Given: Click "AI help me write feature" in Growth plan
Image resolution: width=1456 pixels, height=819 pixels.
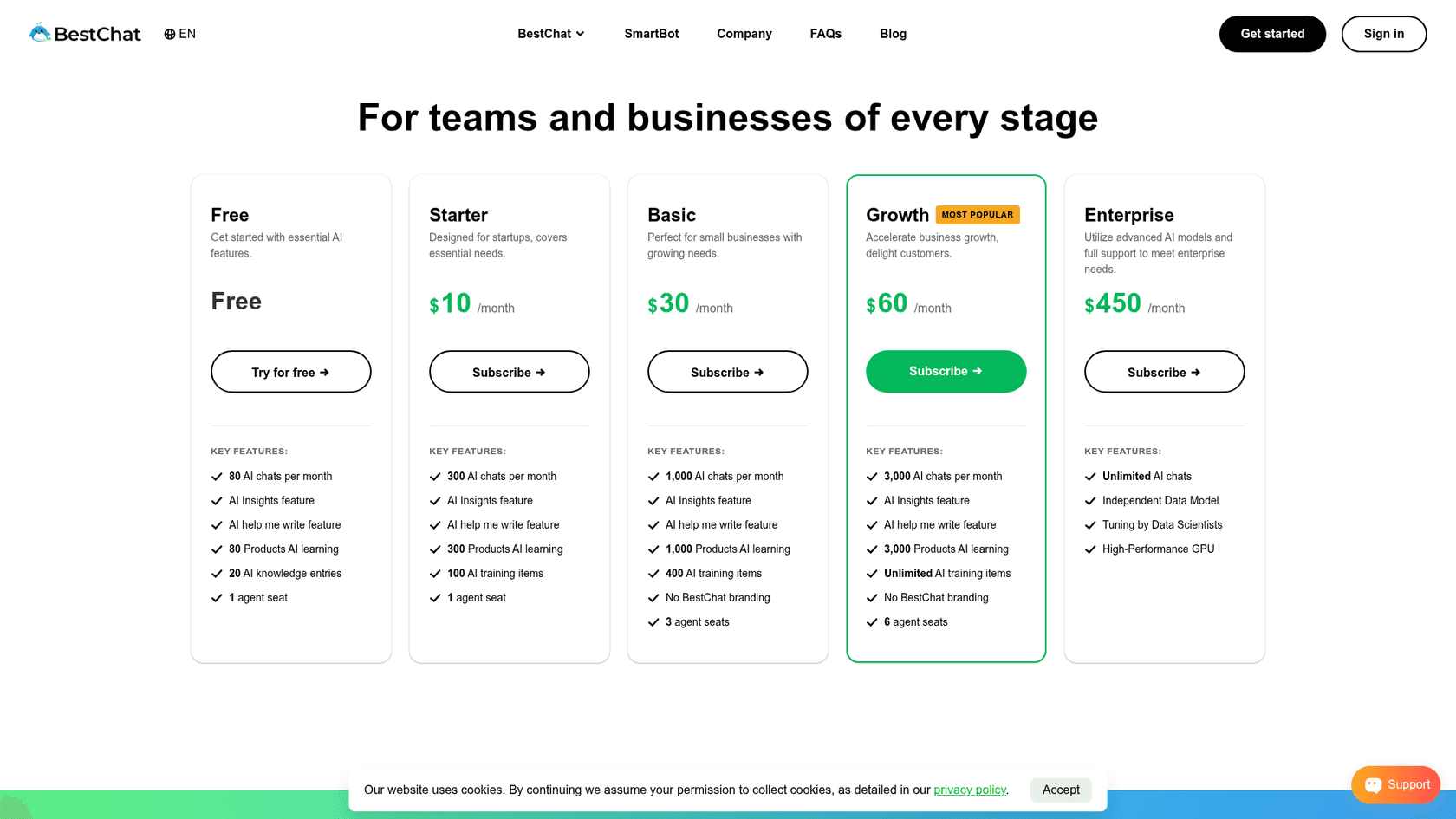Looking at the screenshot, I should (940, 525).
